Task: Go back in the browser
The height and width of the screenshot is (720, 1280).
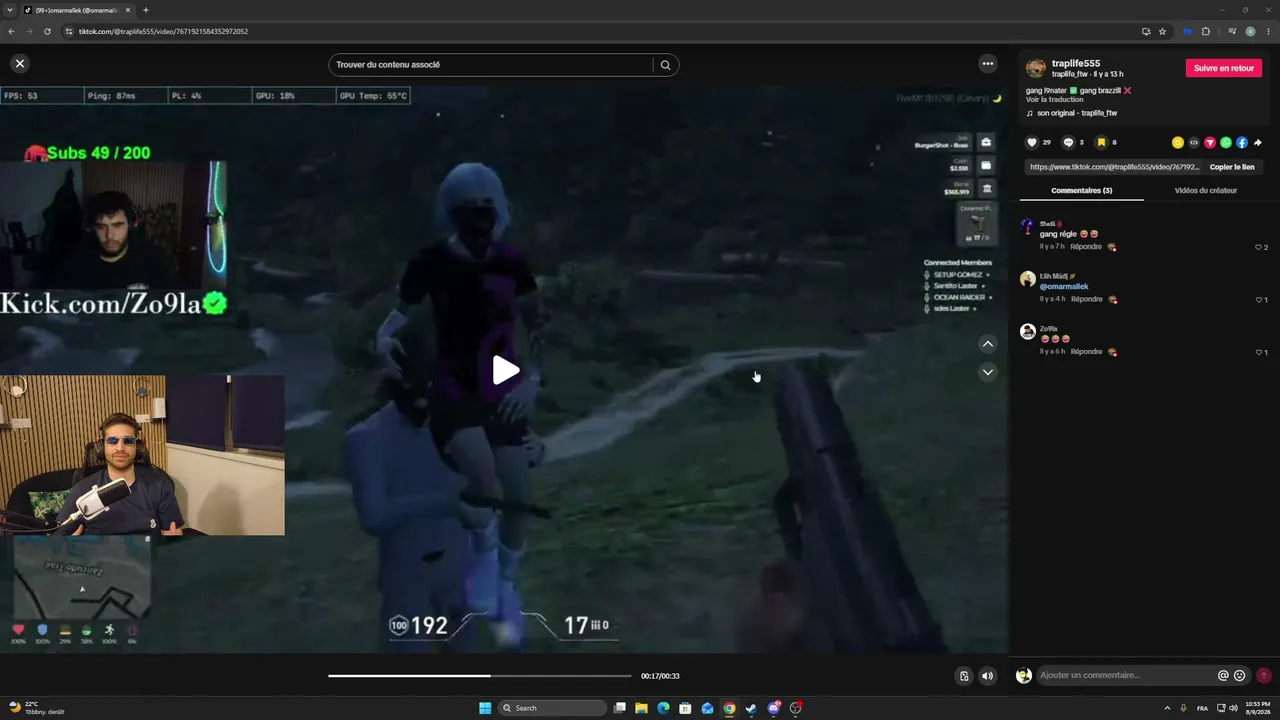Action: 11,31
